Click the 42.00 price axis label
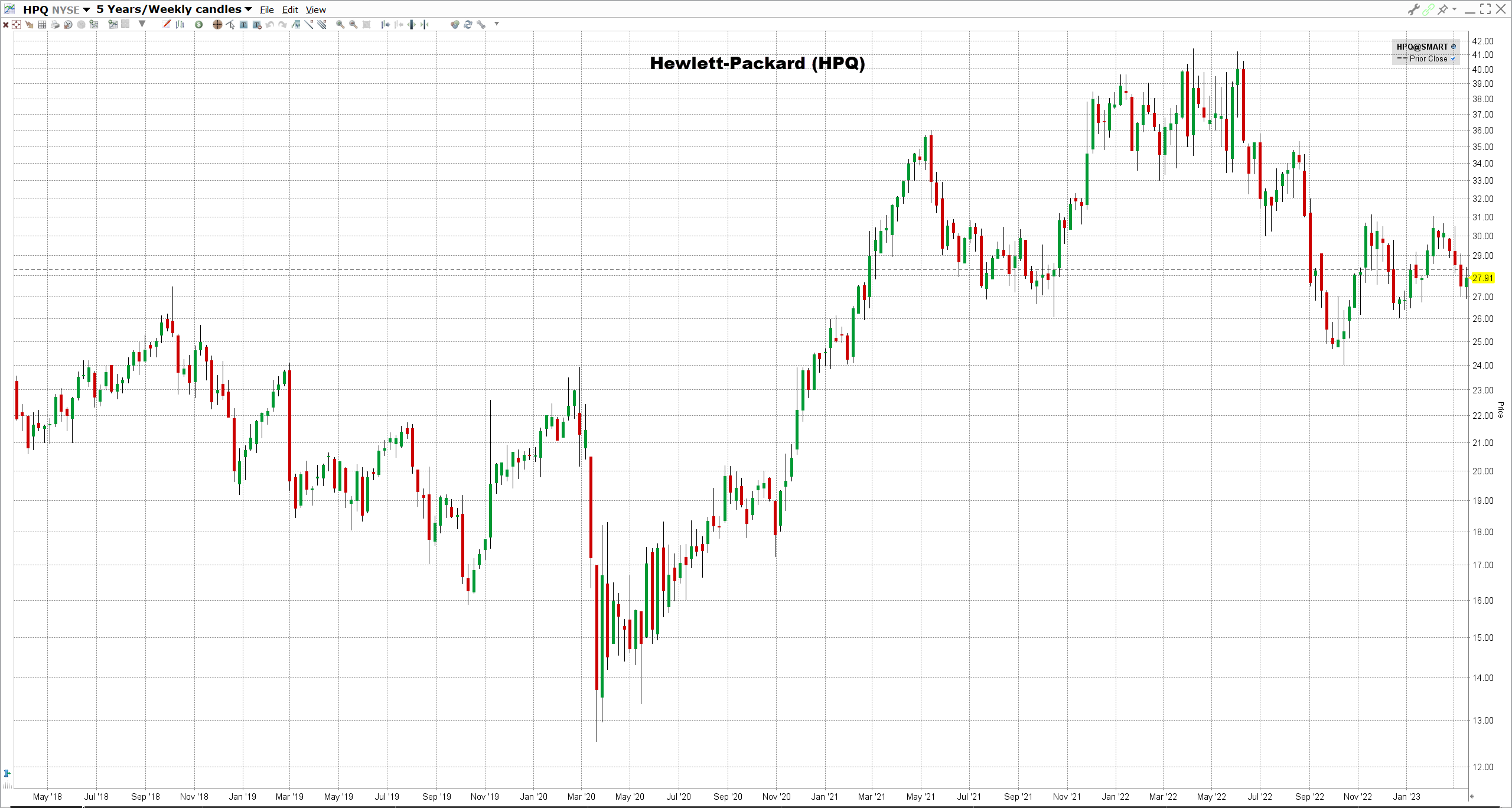 click(1482, 41)
